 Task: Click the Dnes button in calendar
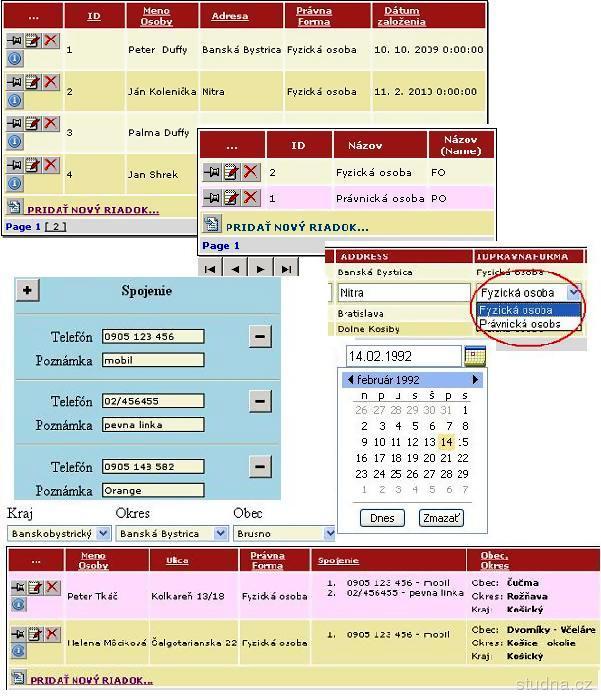pyautogui.click(x=382, y=518)
